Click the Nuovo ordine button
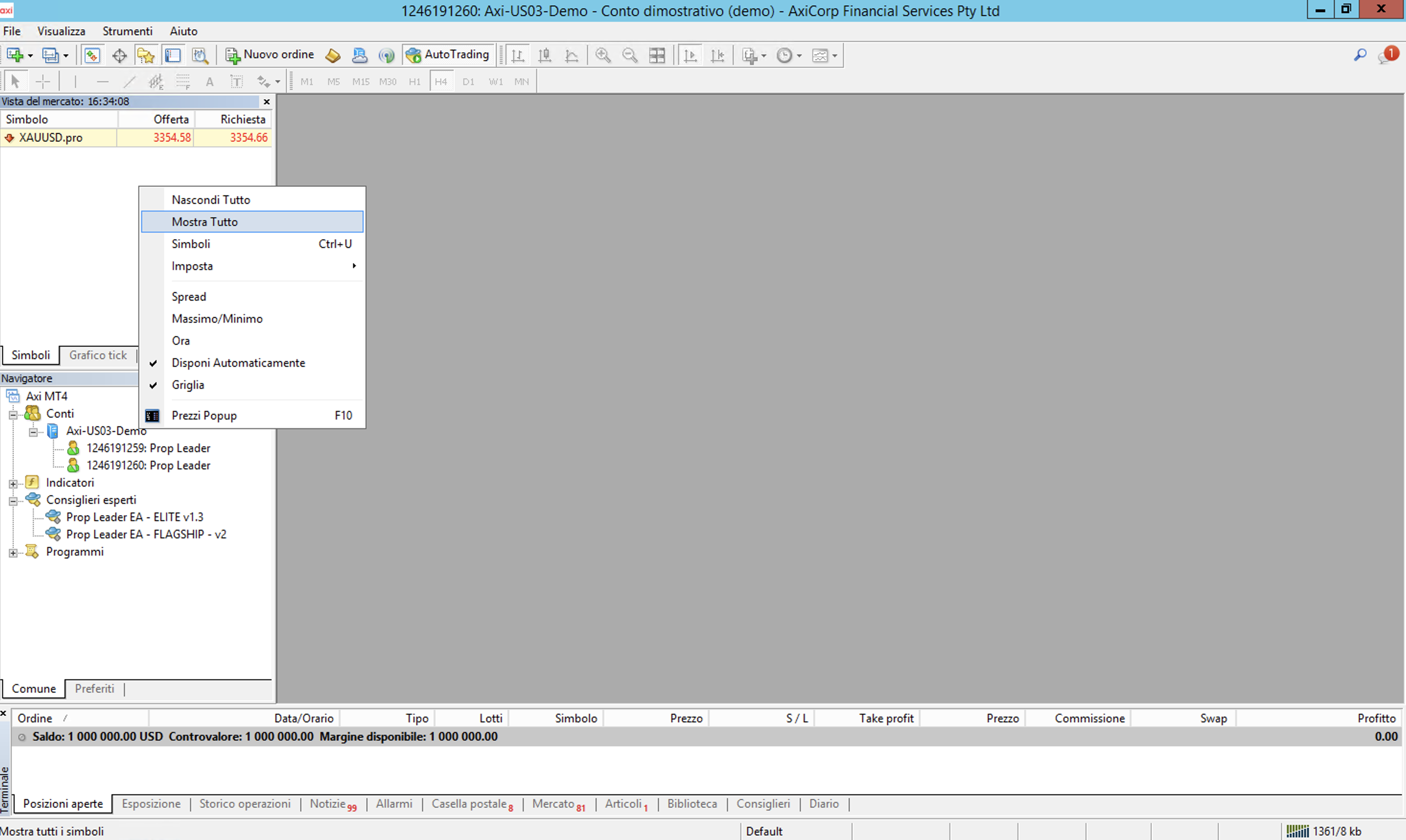1406x840 pixels. coord(269,55)
